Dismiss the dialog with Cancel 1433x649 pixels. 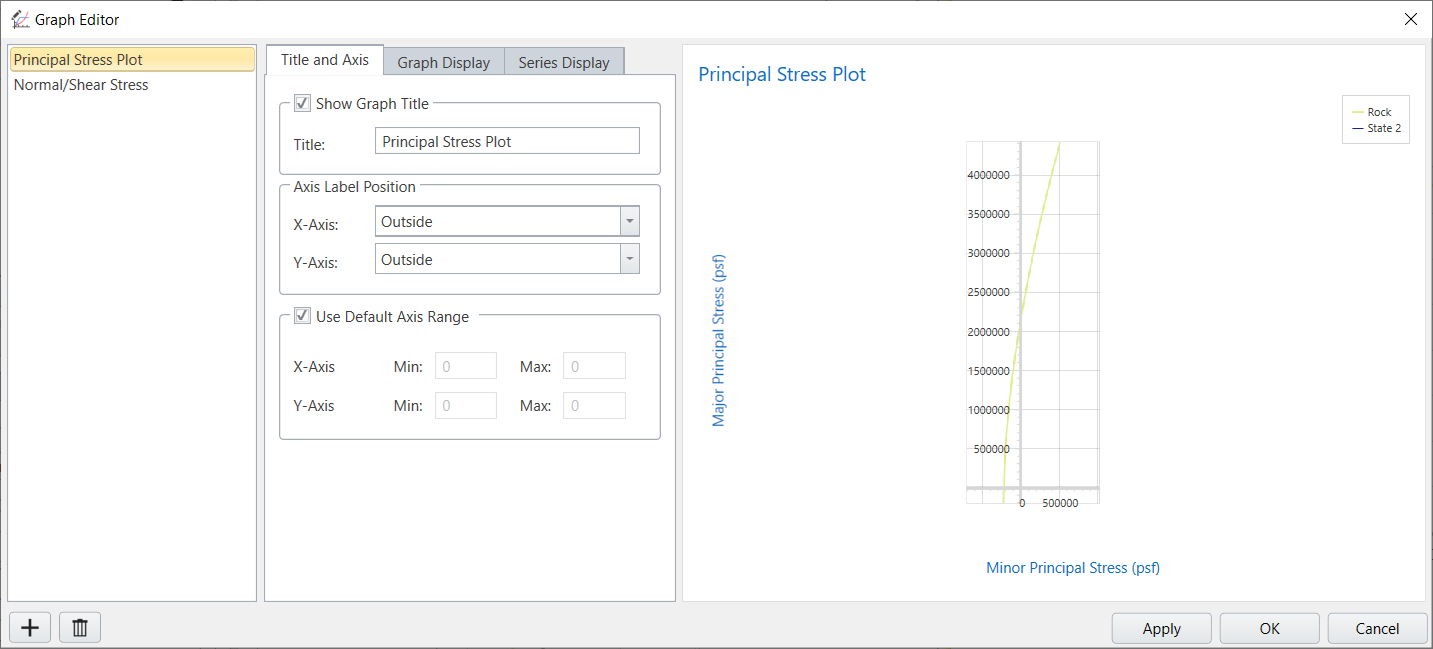(1377, 628)
